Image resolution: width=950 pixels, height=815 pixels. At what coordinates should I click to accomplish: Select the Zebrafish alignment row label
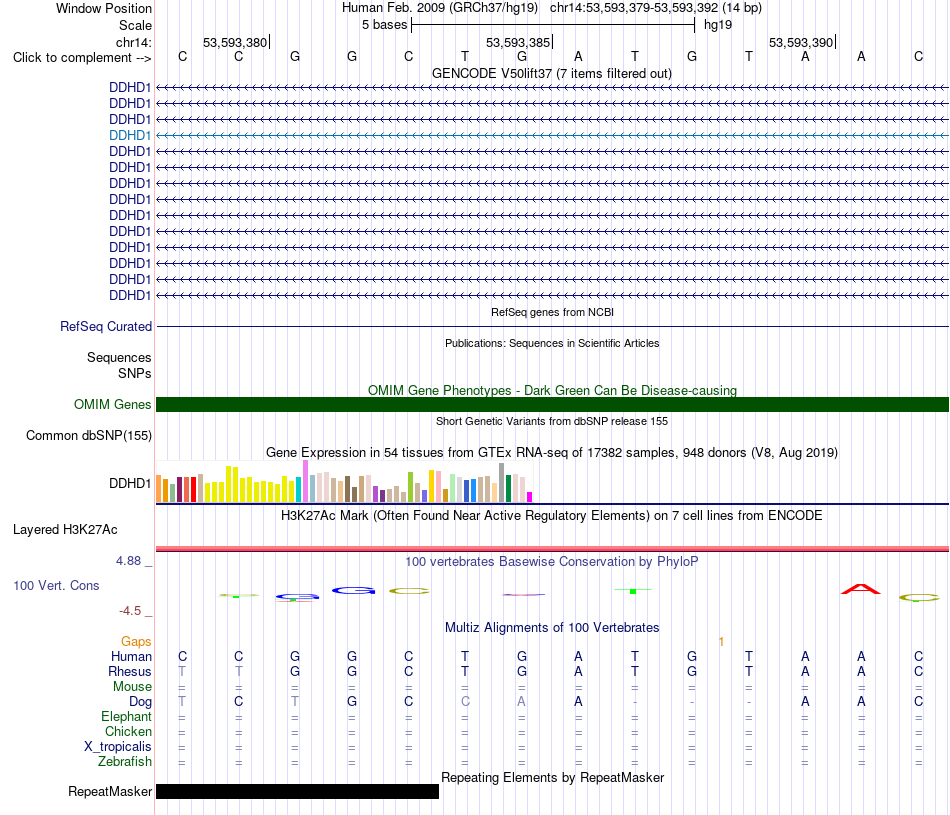pyautogui.click(x=125, y=762)
